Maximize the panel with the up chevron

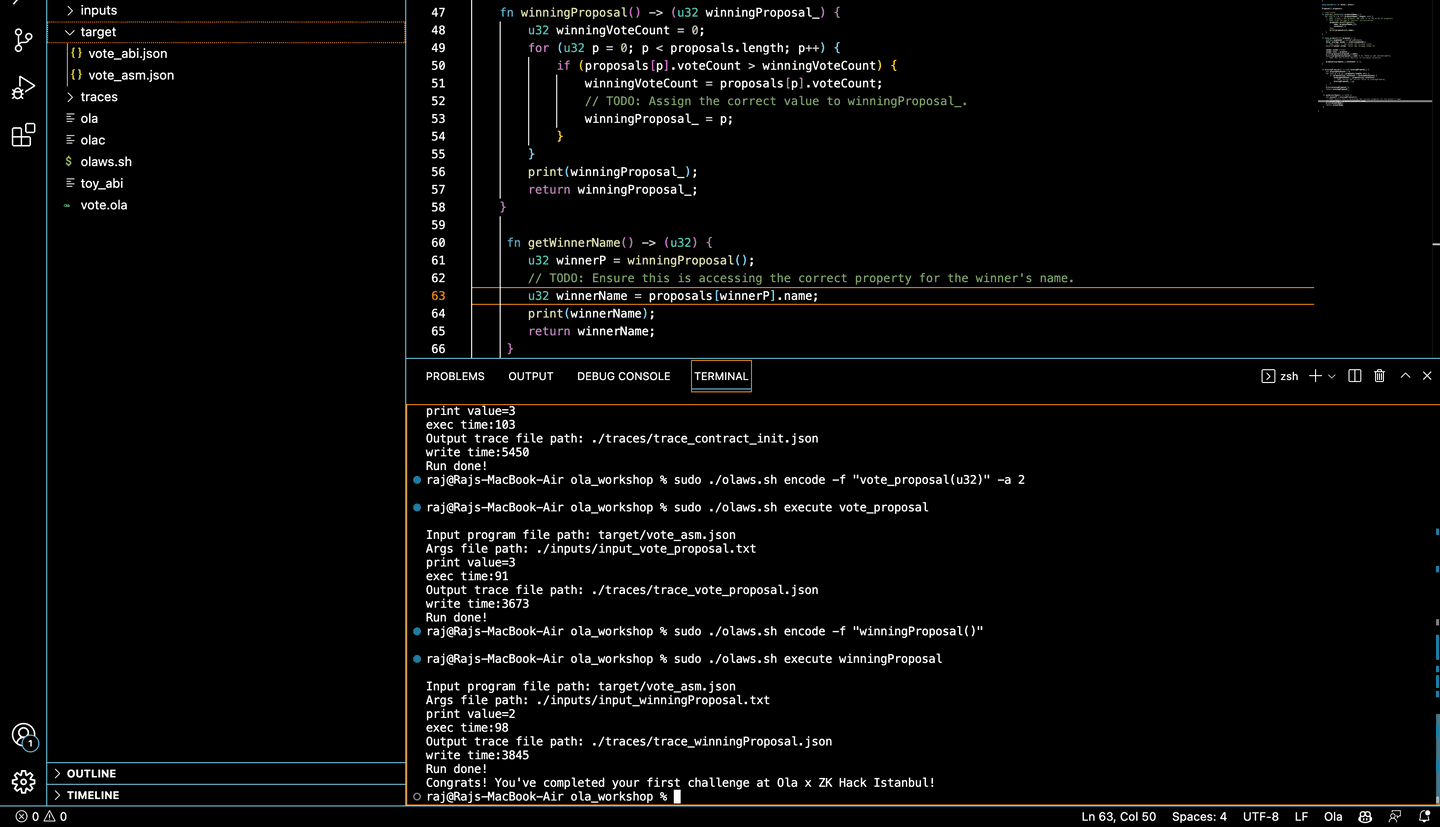tap(1405, 376)
